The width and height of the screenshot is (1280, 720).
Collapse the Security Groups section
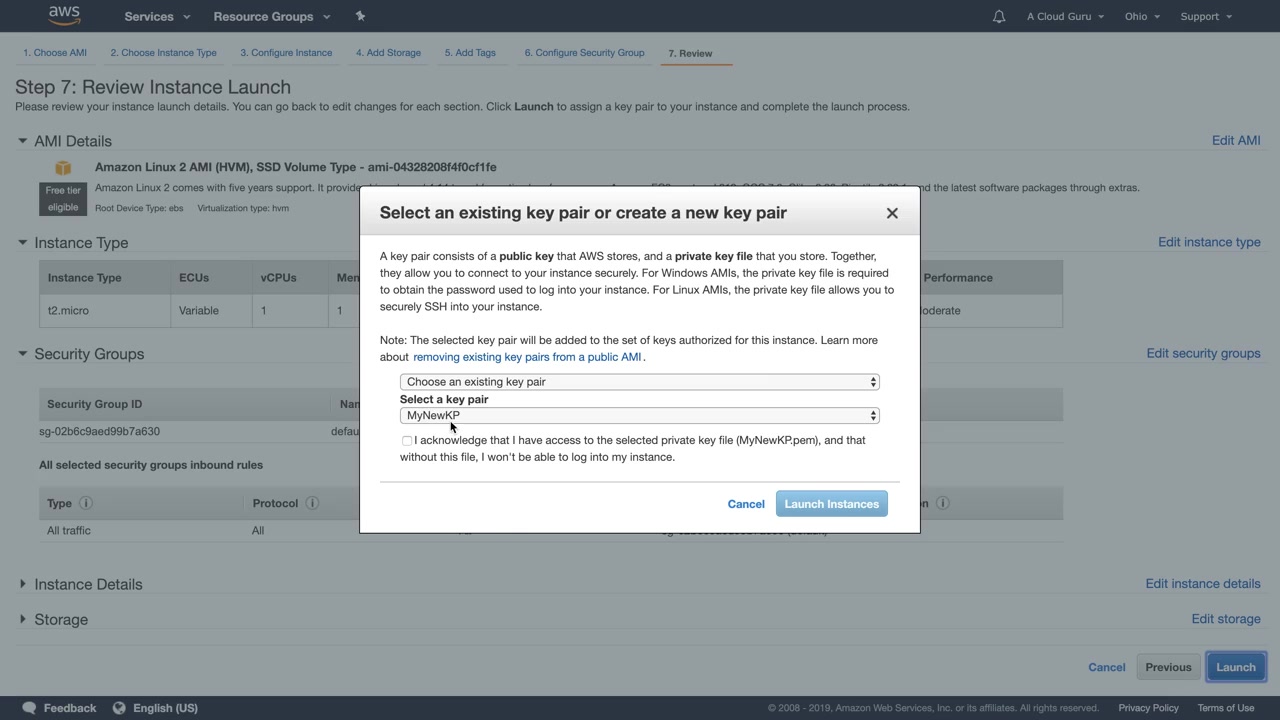[22, 353]
